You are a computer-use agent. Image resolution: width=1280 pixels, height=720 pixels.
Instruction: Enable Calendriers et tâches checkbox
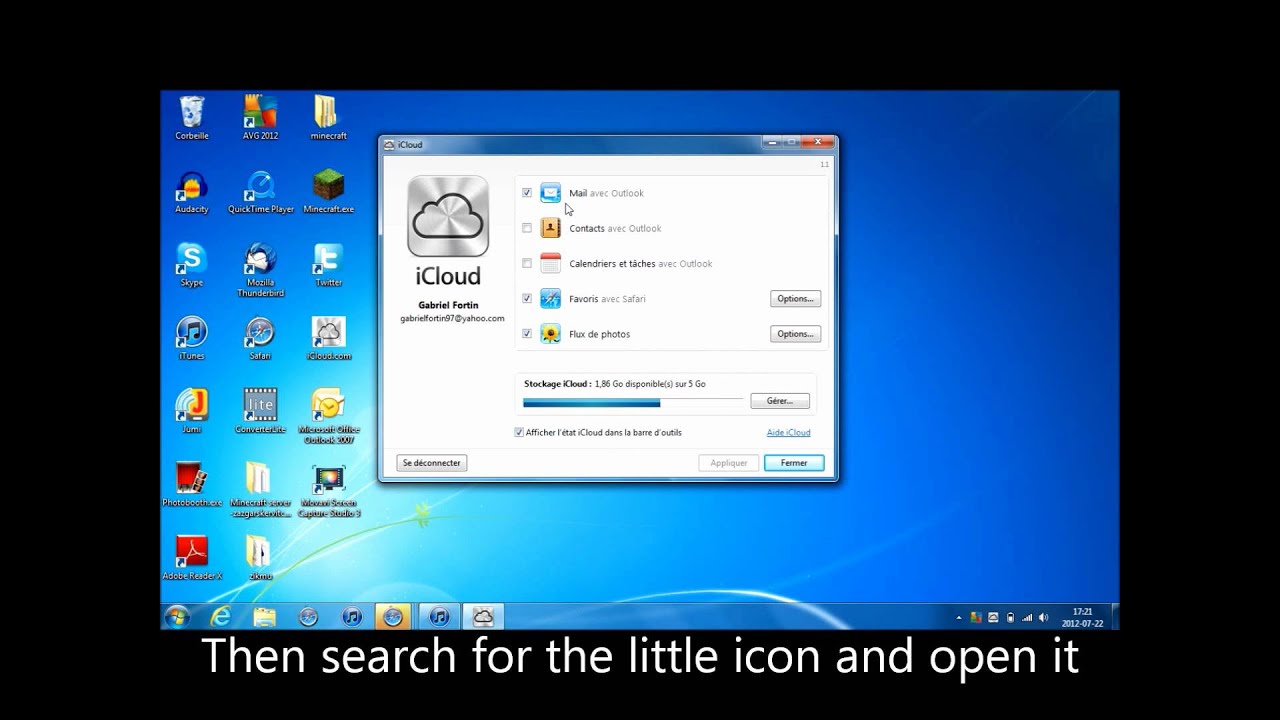527,263
